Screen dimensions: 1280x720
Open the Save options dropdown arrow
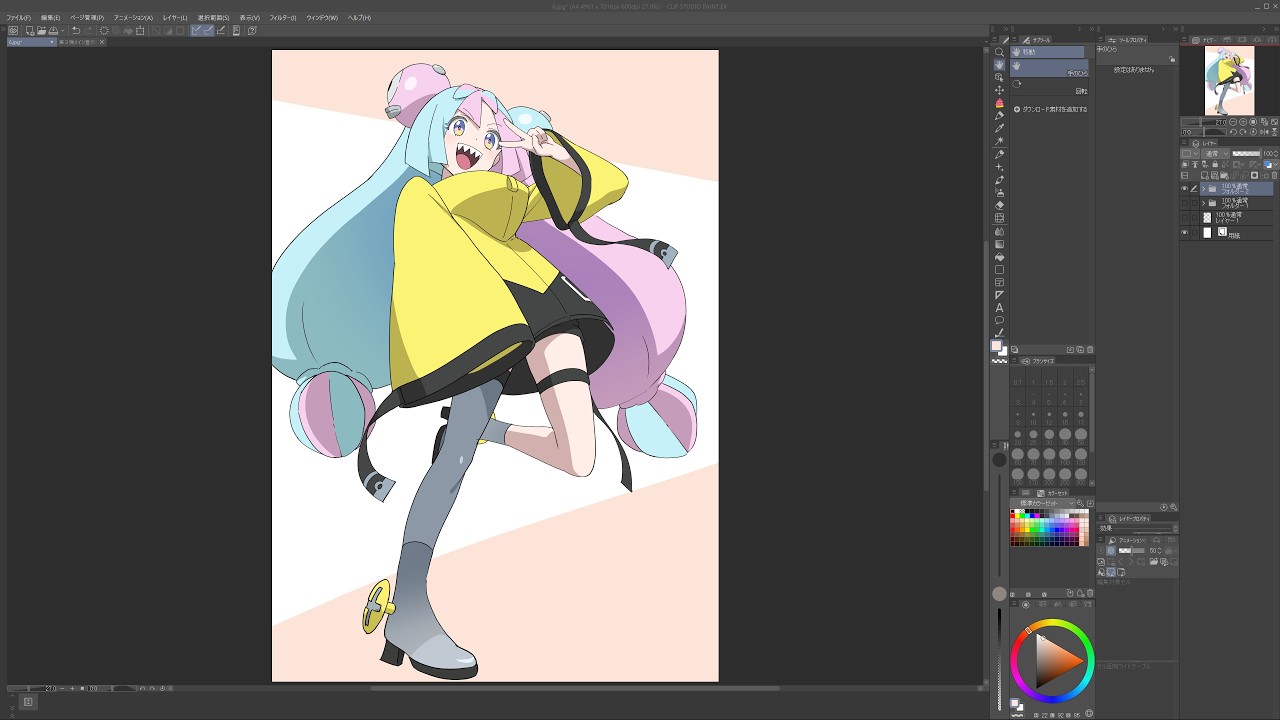[63, 30]
